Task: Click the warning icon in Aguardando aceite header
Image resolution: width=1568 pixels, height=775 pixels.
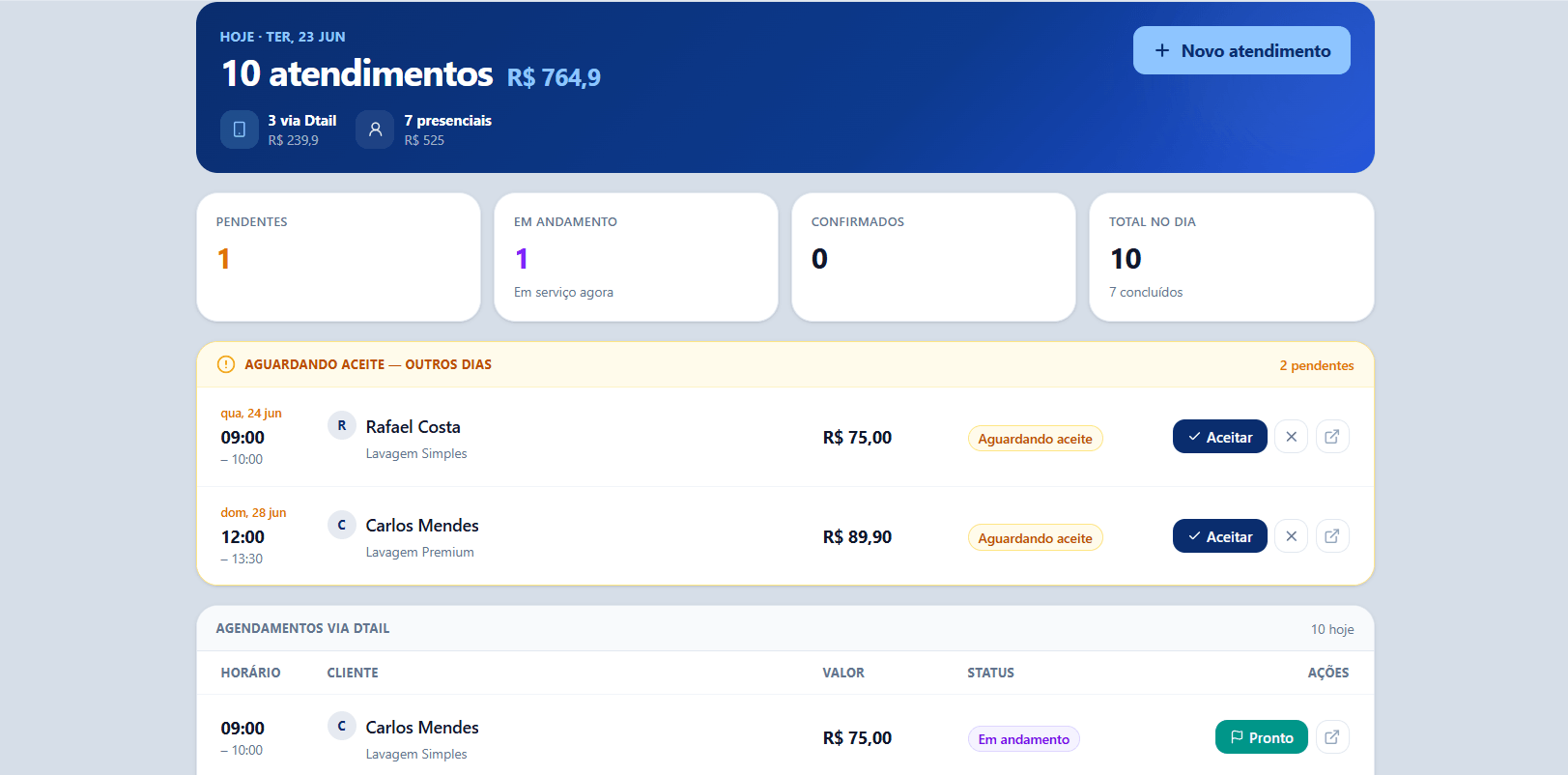Action: (x=226, y=364)
